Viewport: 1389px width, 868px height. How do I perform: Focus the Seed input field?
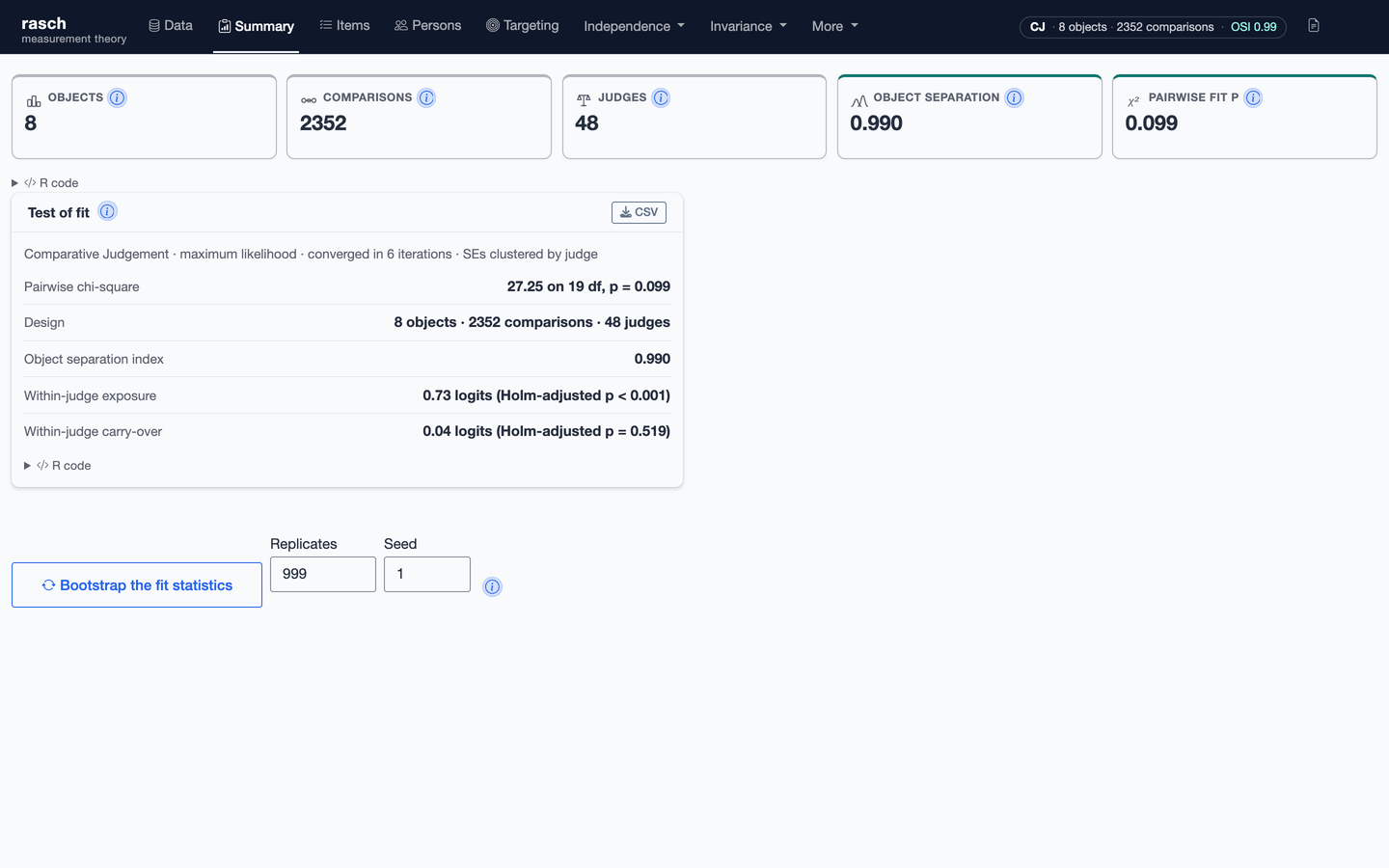pyautogui.click(x=427, y=574)
